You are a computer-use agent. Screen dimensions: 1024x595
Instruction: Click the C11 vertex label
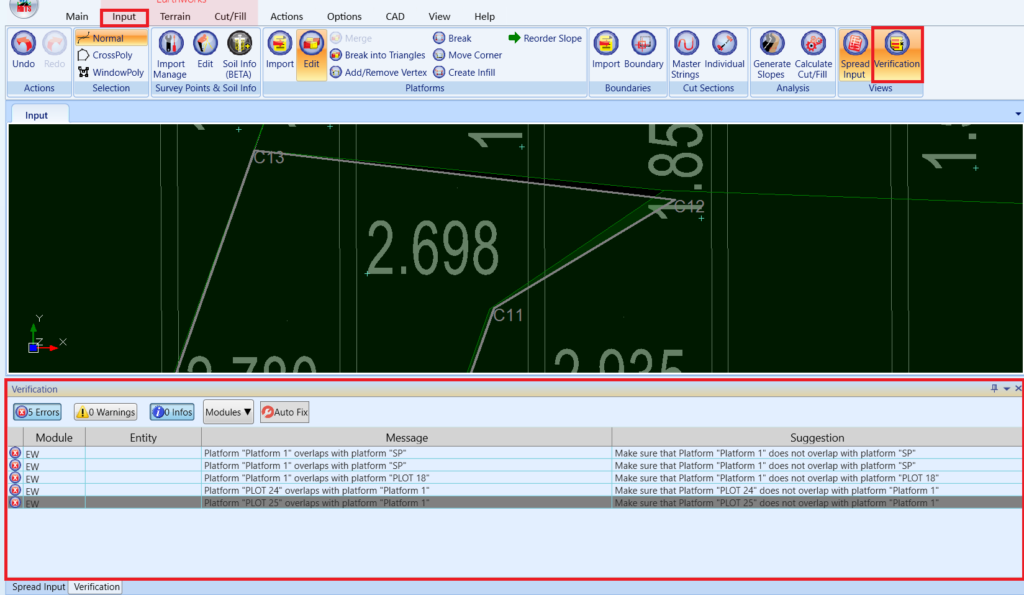pyautogui.click(x=508, y=315)
